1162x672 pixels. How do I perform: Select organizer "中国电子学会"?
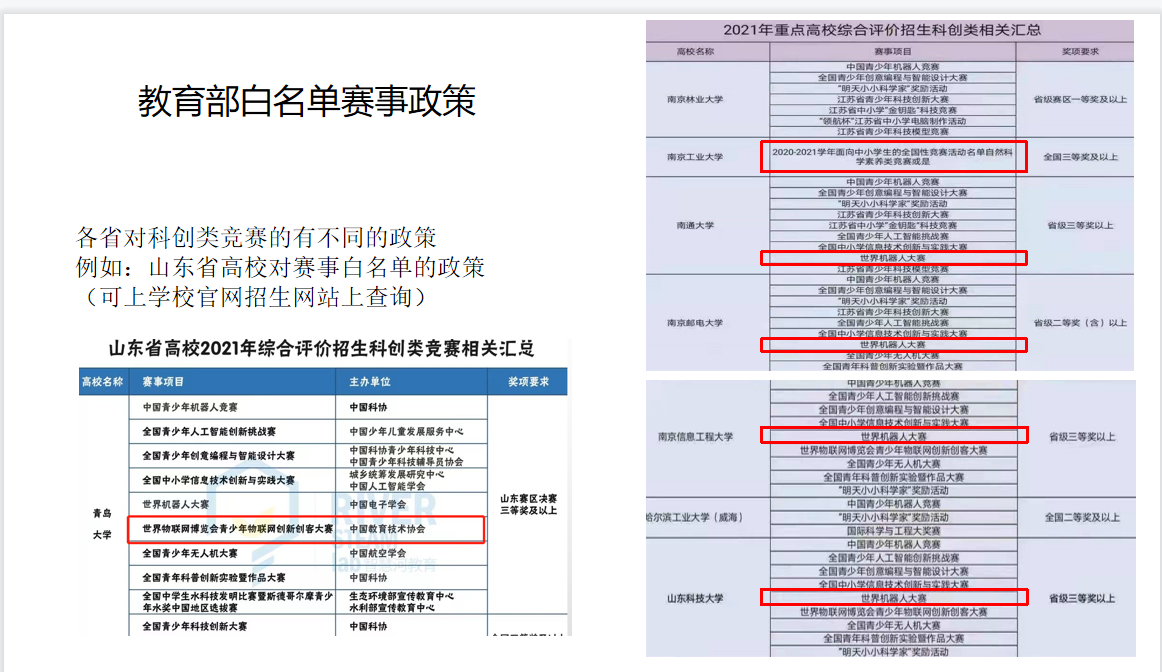pos(378,505)
